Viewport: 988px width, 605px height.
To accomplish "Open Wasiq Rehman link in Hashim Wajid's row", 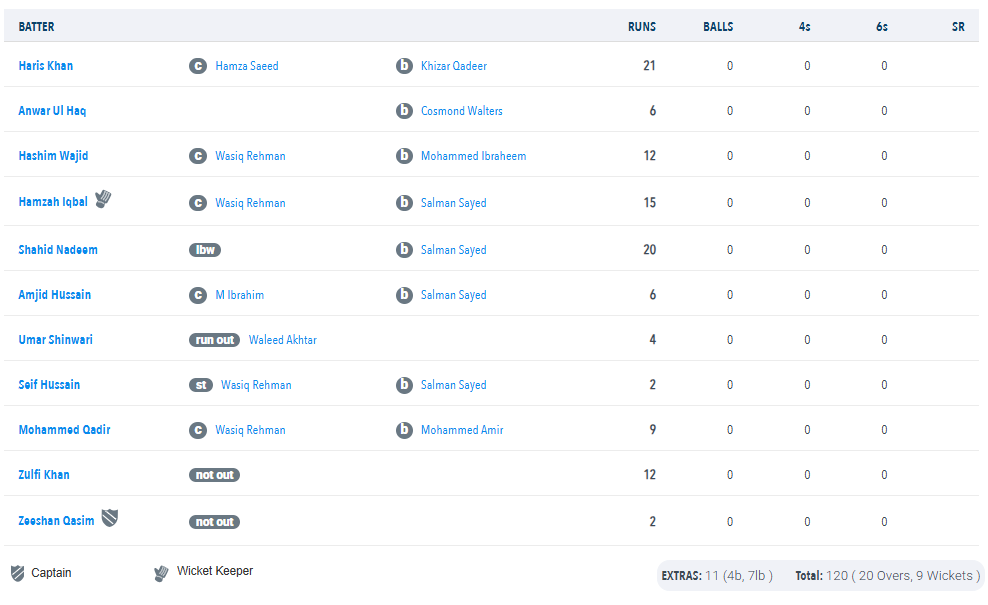I will pyautogui.click(x=250, y=156).
